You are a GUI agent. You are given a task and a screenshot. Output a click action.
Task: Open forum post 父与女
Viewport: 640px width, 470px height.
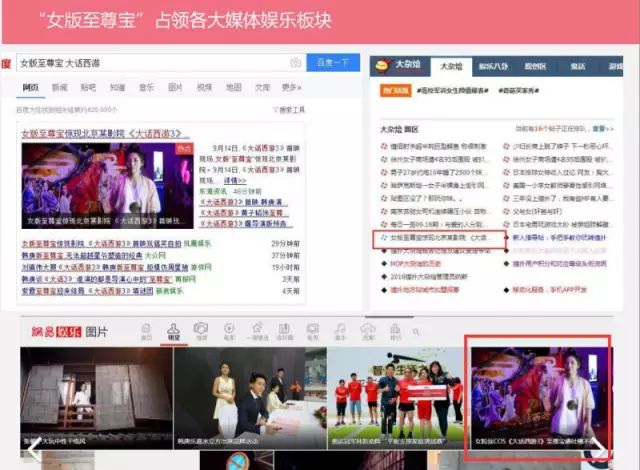coord(537,211)
